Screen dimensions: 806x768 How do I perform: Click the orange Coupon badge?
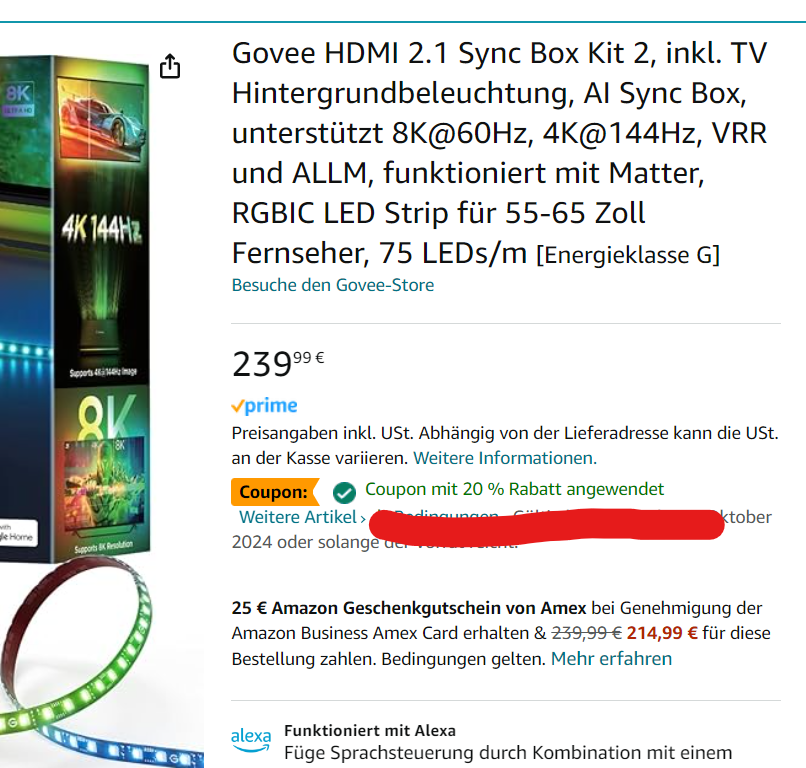tap(275, 492)
